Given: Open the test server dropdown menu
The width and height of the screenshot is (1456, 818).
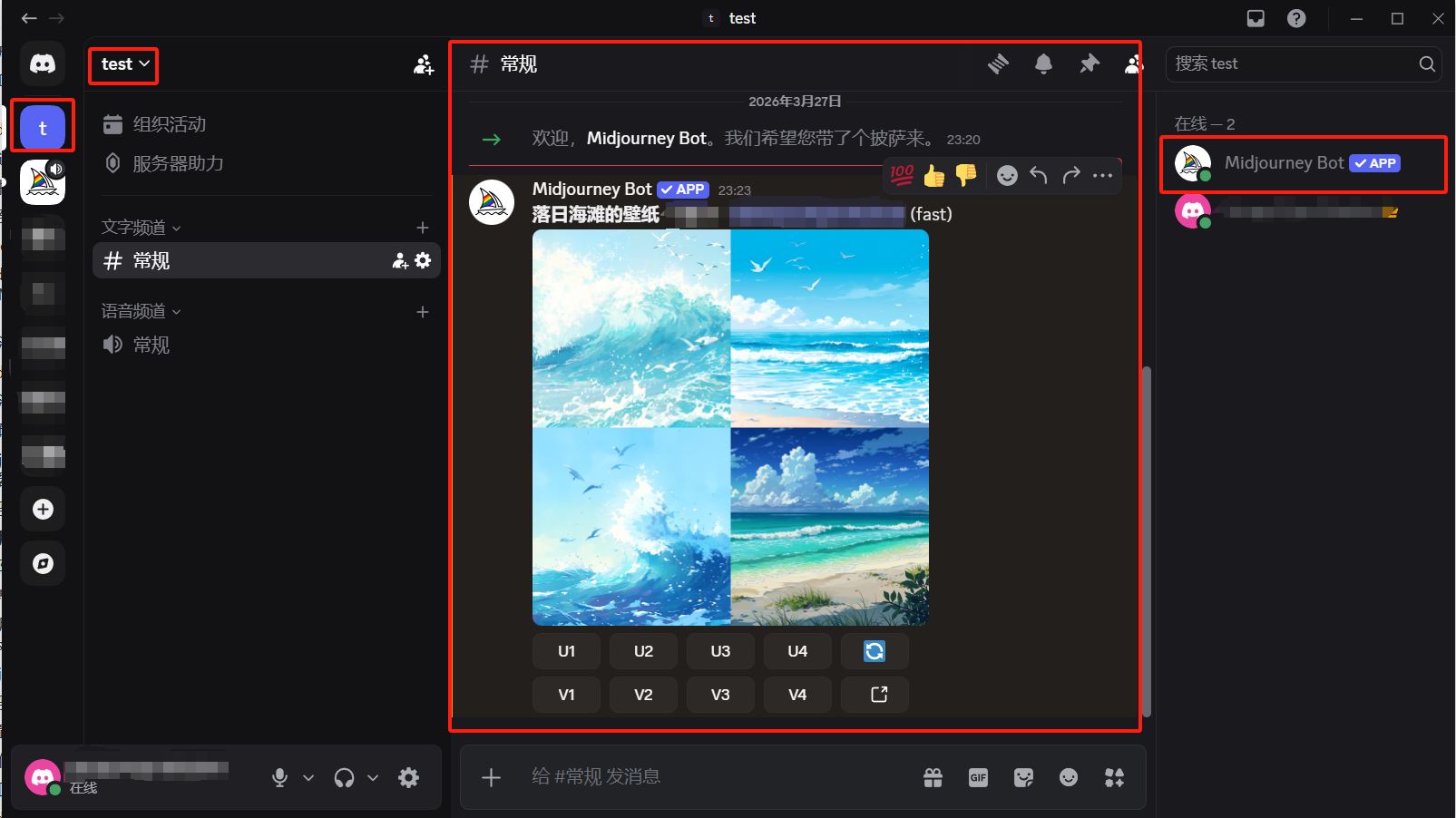Looking at the screenshot, I should [x=124, y=64].
